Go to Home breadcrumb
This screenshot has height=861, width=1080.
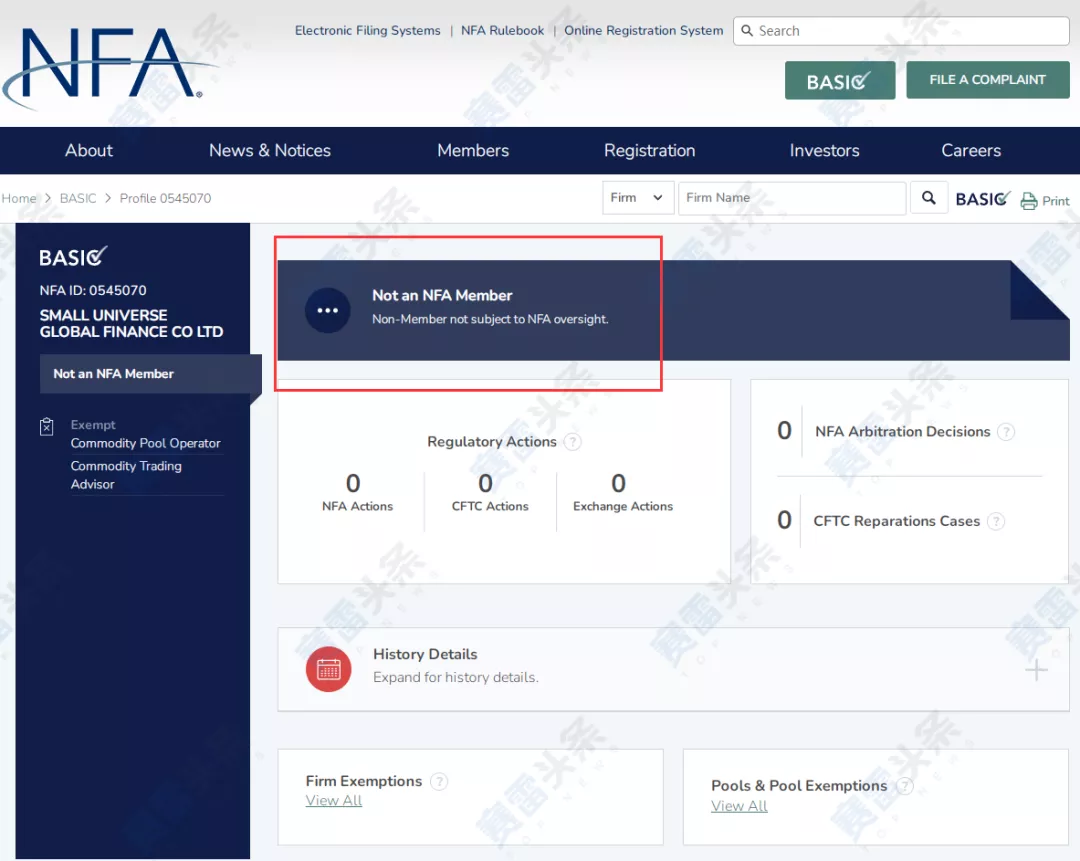click(19, 198)
